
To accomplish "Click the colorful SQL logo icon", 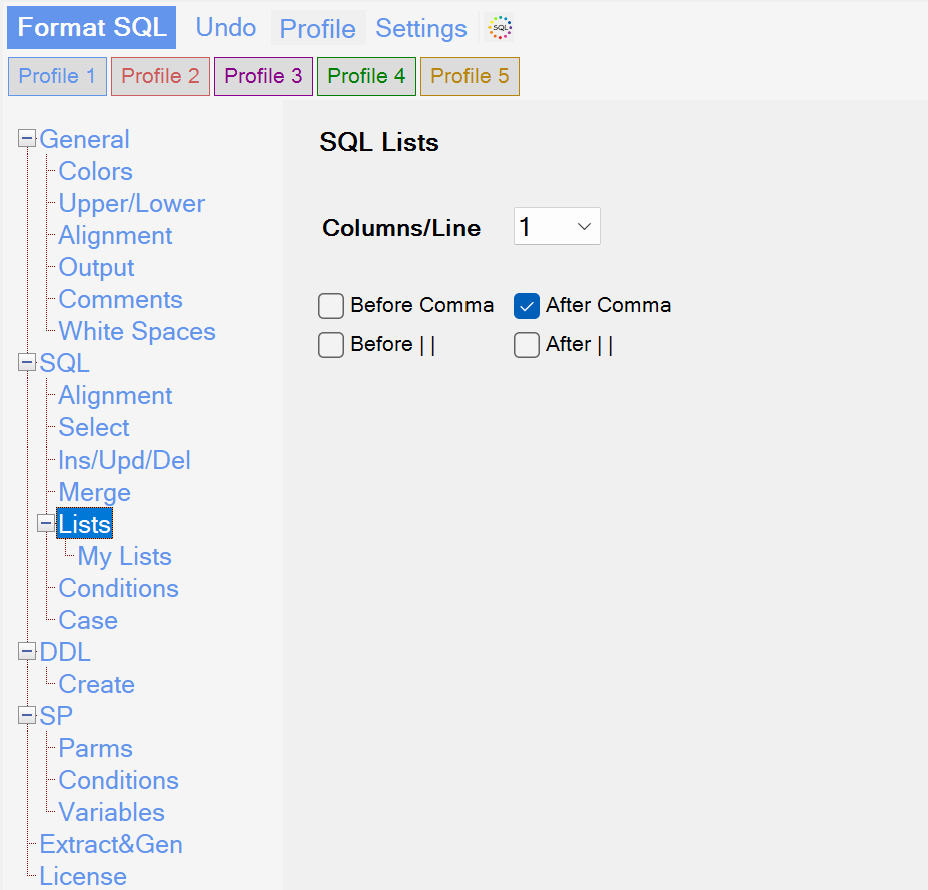I will 500,28.
